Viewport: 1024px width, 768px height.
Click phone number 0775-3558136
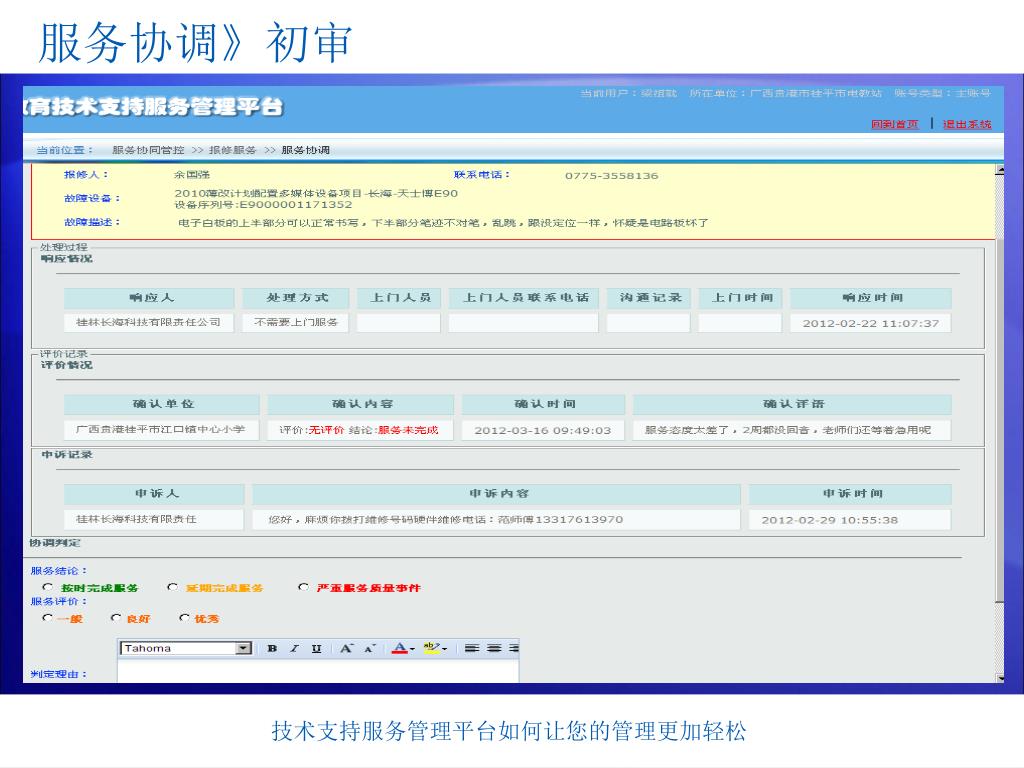click(x=611, y=176)
